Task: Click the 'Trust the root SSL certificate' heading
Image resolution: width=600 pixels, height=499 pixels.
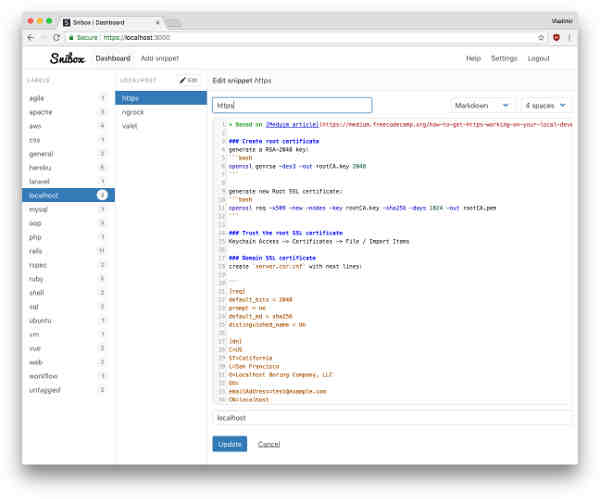Action: point(286,233)
